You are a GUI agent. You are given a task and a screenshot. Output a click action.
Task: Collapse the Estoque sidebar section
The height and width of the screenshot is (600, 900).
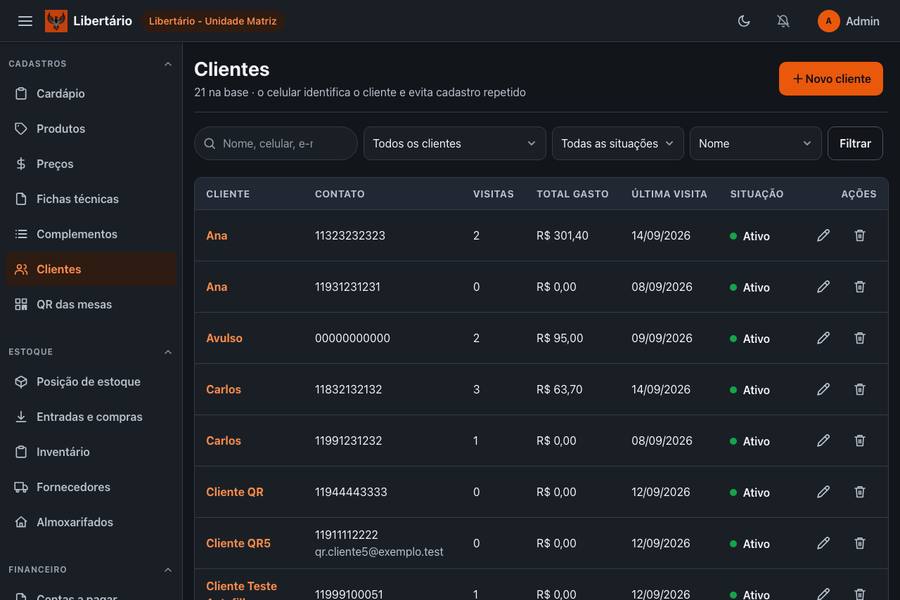(168, 352)
